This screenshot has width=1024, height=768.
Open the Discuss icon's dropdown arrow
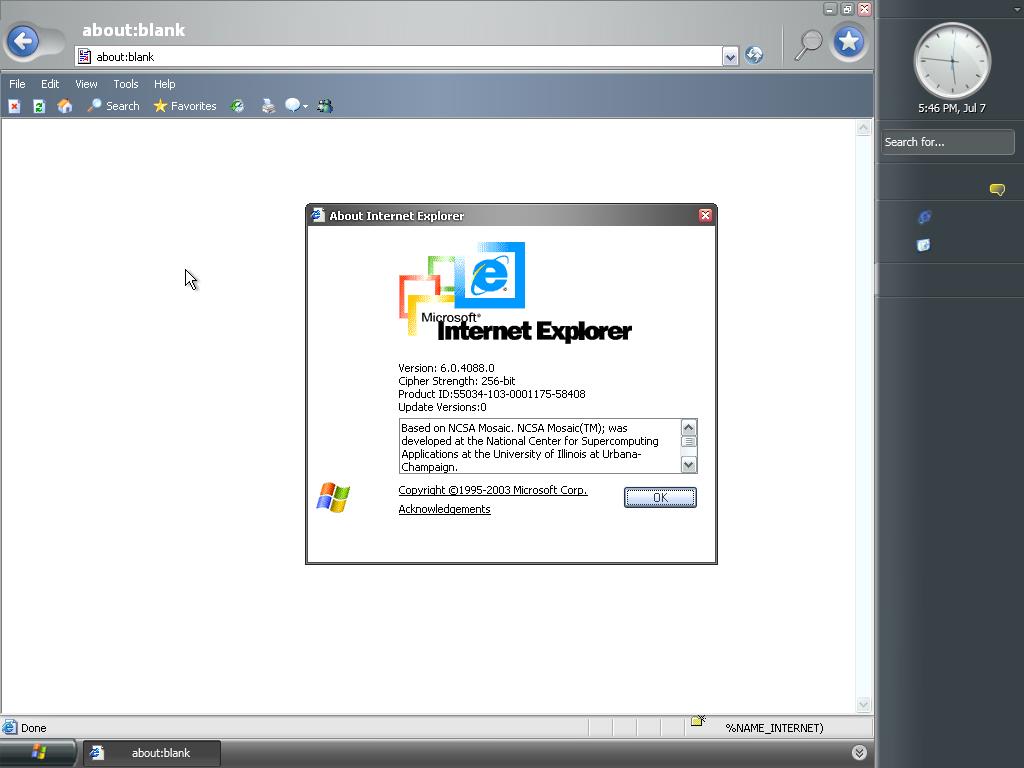(305, 106)
